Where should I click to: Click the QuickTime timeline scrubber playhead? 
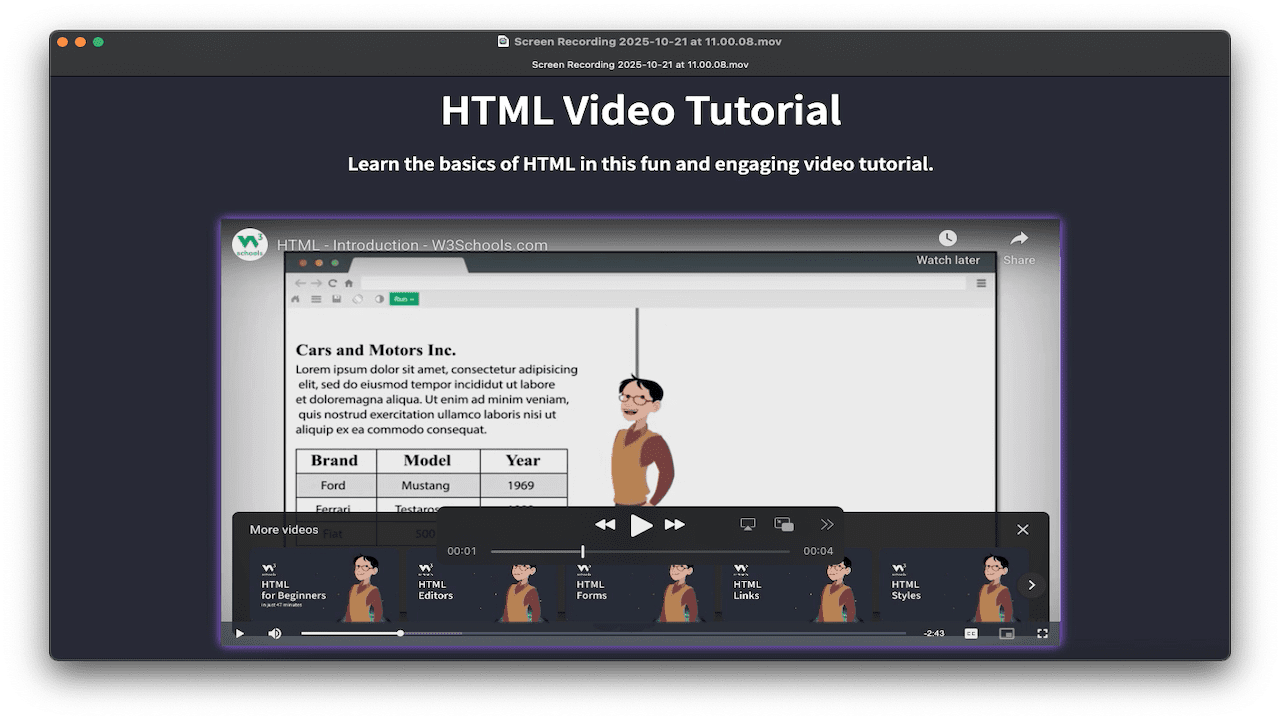583,551
